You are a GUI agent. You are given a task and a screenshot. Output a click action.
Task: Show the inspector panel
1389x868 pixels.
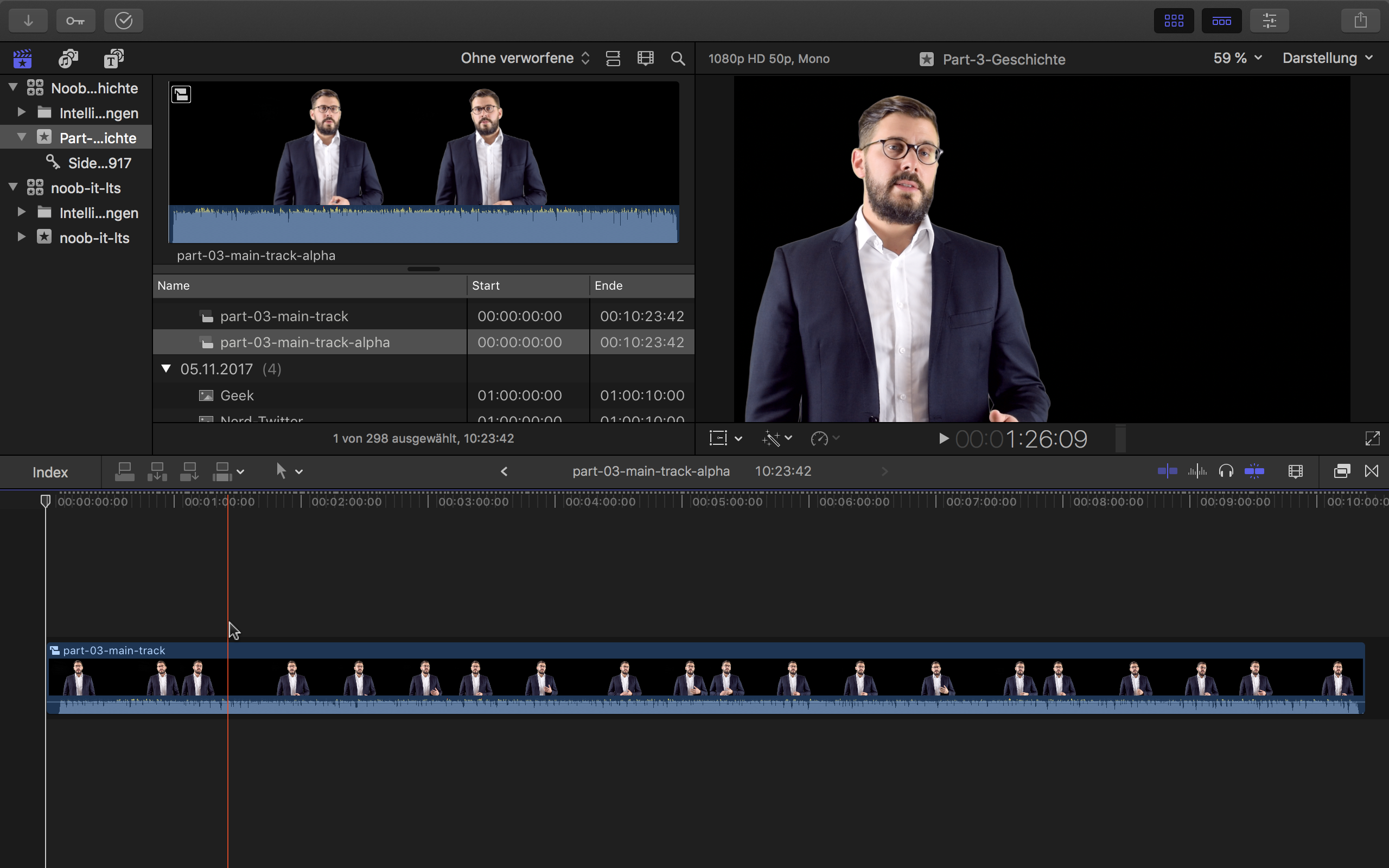click(1269, 21)
